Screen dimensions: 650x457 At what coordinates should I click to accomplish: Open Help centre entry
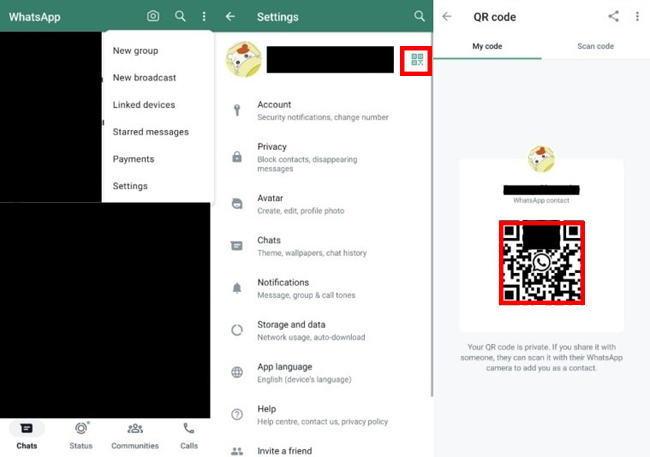pos(323,415)
